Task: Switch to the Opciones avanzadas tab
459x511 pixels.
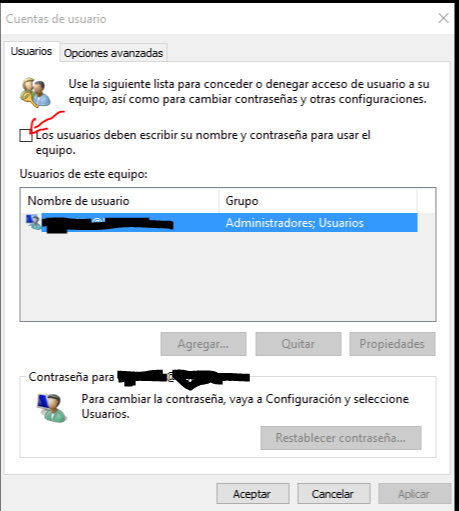Action: tap(113, 53)
